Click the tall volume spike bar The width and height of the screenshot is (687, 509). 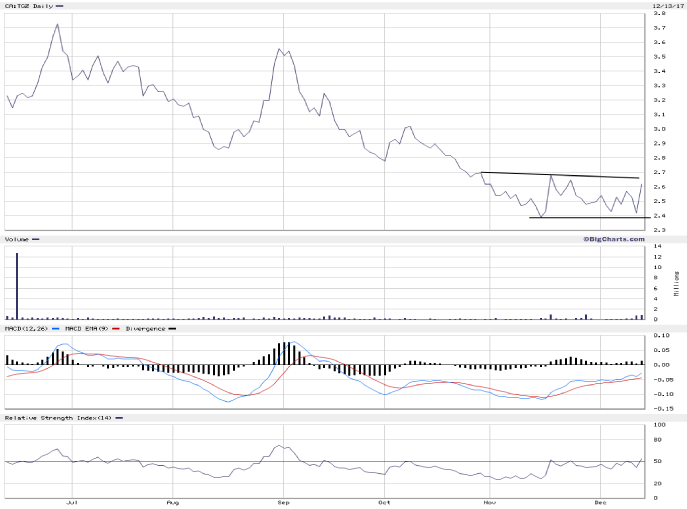17,286
